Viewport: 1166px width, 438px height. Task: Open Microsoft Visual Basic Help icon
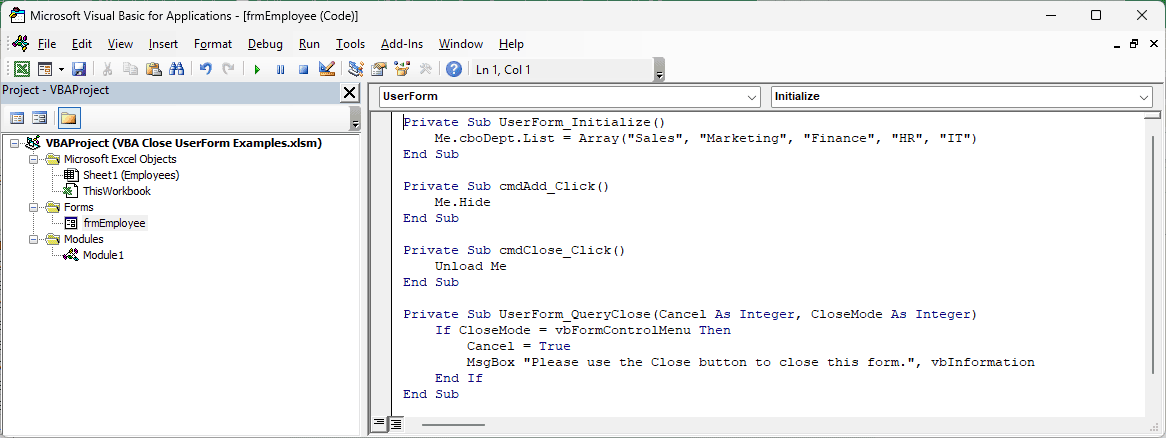pos(454,70)
